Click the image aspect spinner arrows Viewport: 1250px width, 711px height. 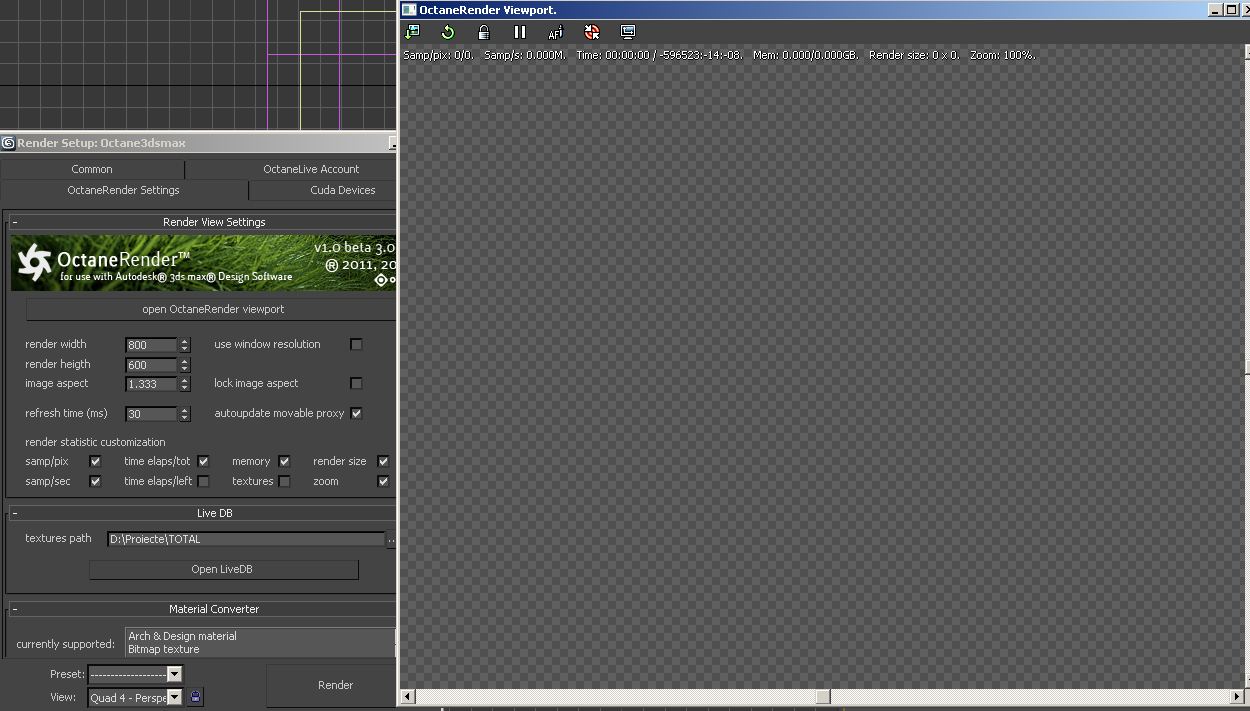click(184, 384)
